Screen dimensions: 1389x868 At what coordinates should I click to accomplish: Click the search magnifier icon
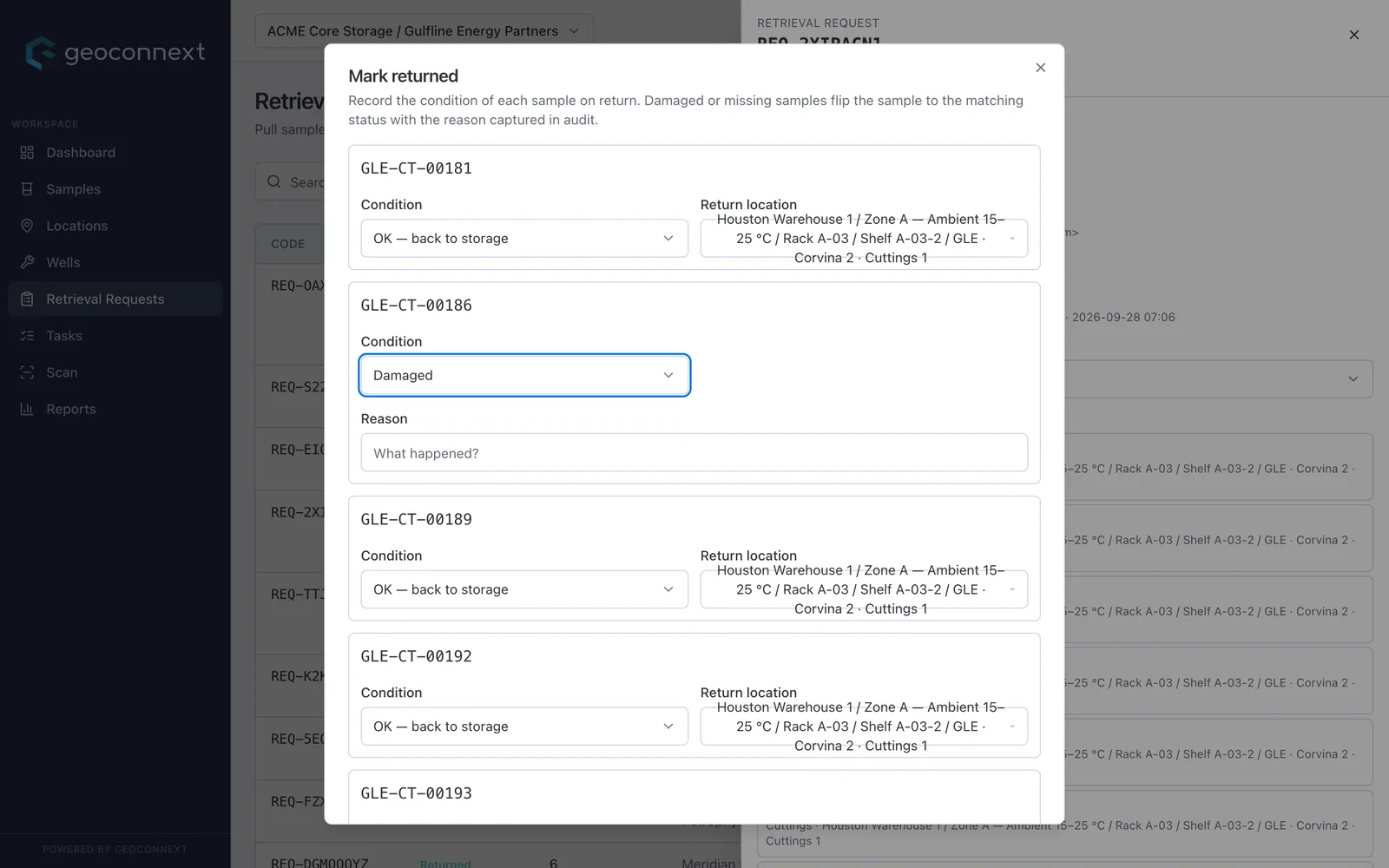(x=274, y=181)
